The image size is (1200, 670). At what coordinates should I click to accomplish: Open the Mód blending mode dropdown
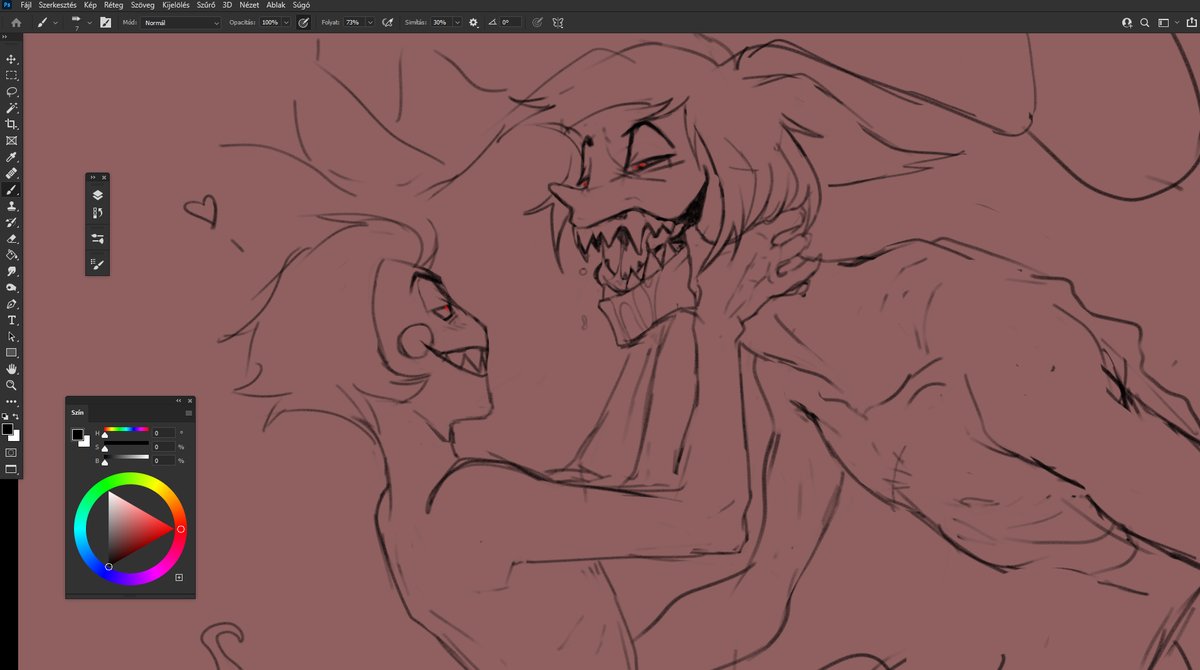click(181, 22)
